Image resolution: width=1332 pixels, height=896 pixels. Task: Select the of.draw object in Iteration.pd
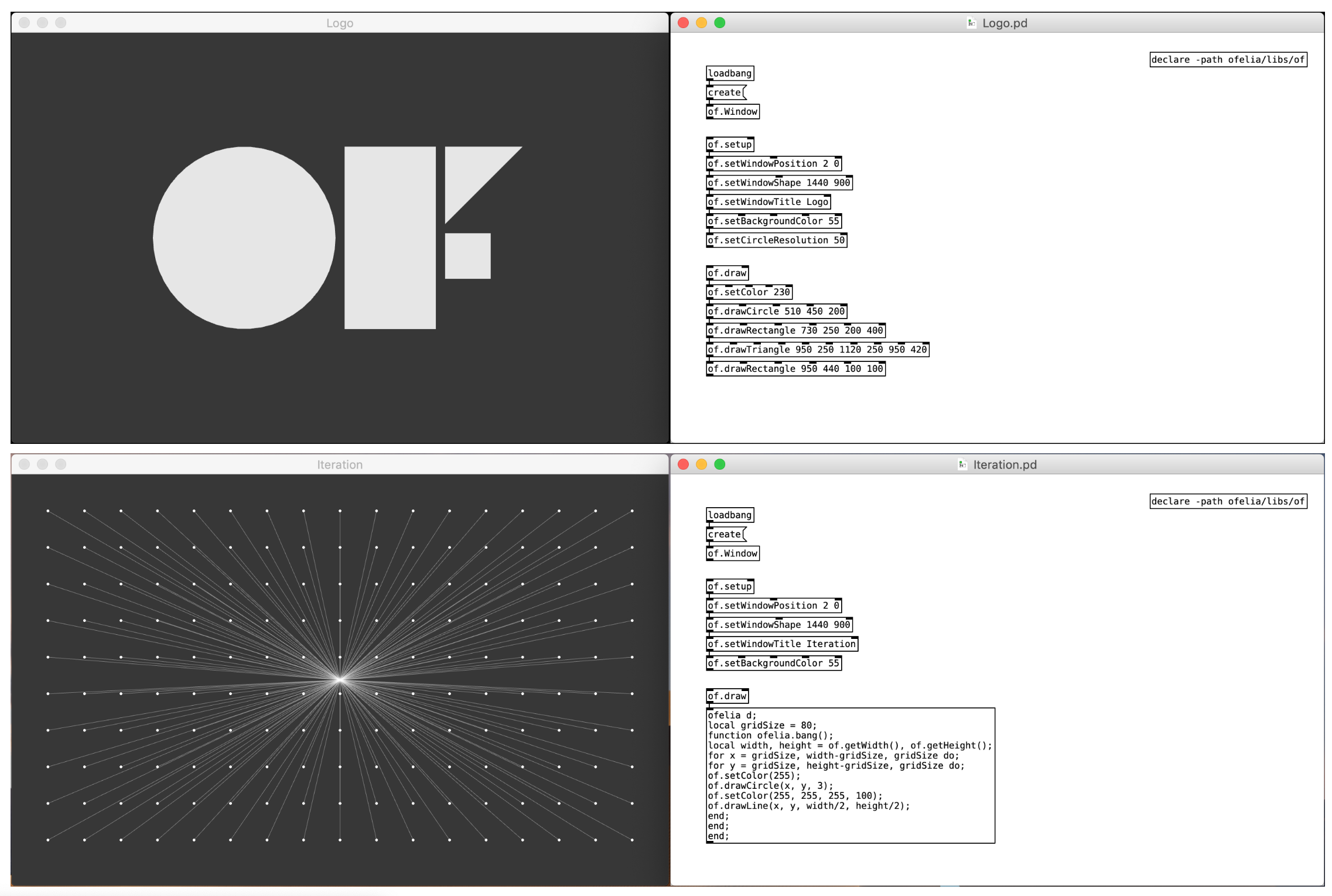pyautogui.click(x=728, y=696)
